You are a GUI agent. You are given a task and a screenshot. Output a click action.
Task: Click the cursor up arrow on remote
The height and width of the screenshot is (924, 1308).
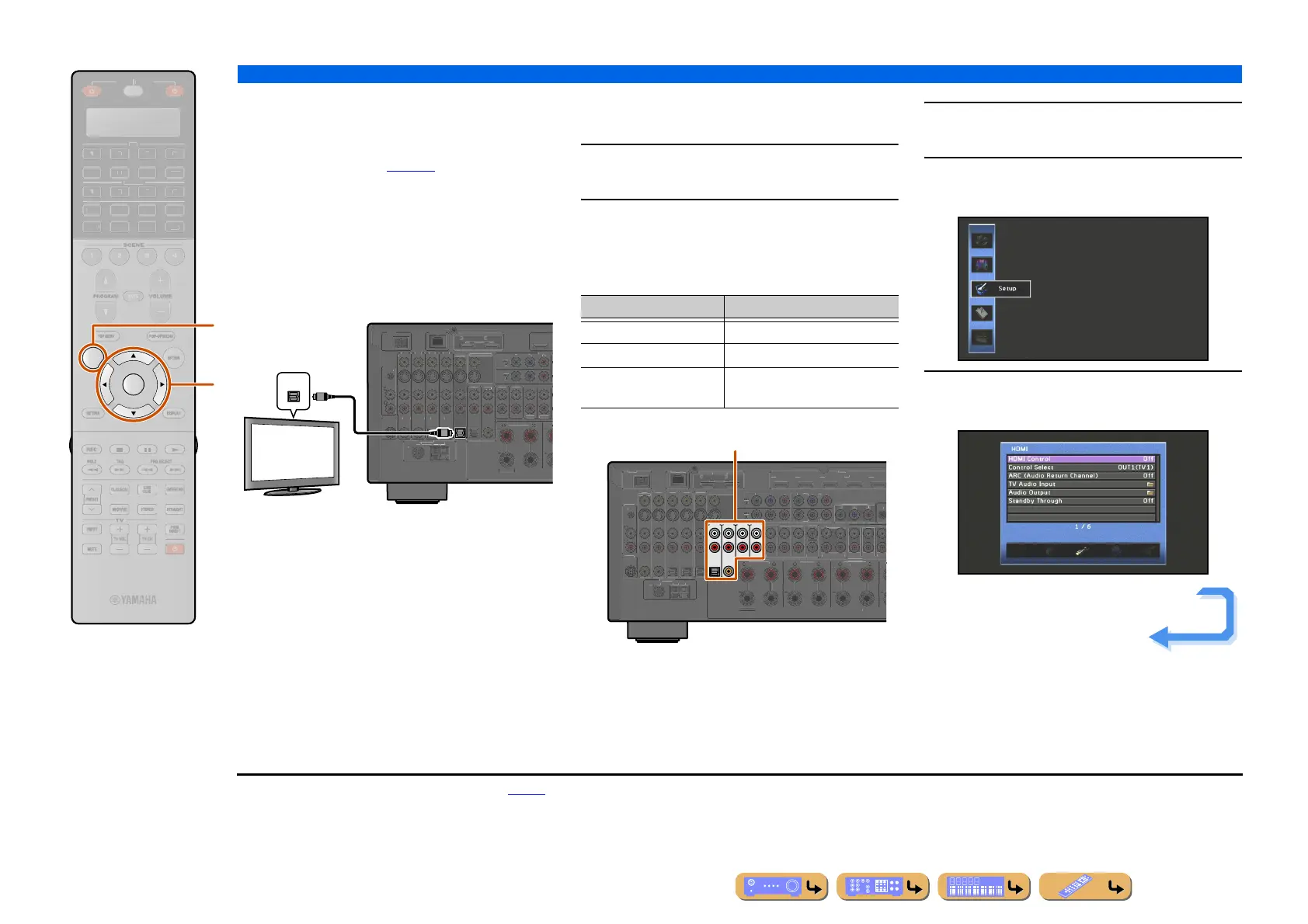tap(134, 356)
